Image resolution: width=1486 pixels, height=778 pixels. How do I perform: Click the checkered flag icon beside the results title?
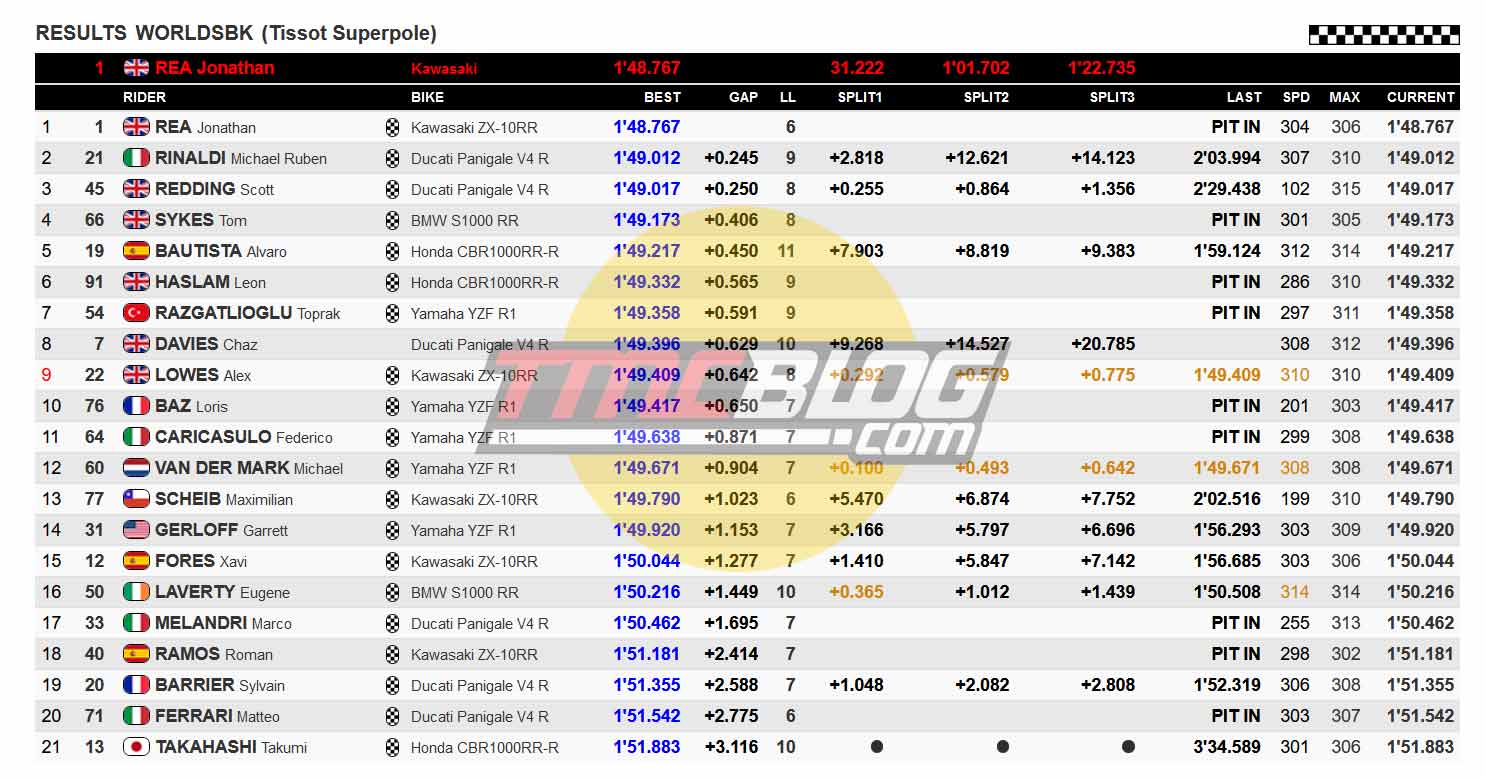coord(1384,35)
